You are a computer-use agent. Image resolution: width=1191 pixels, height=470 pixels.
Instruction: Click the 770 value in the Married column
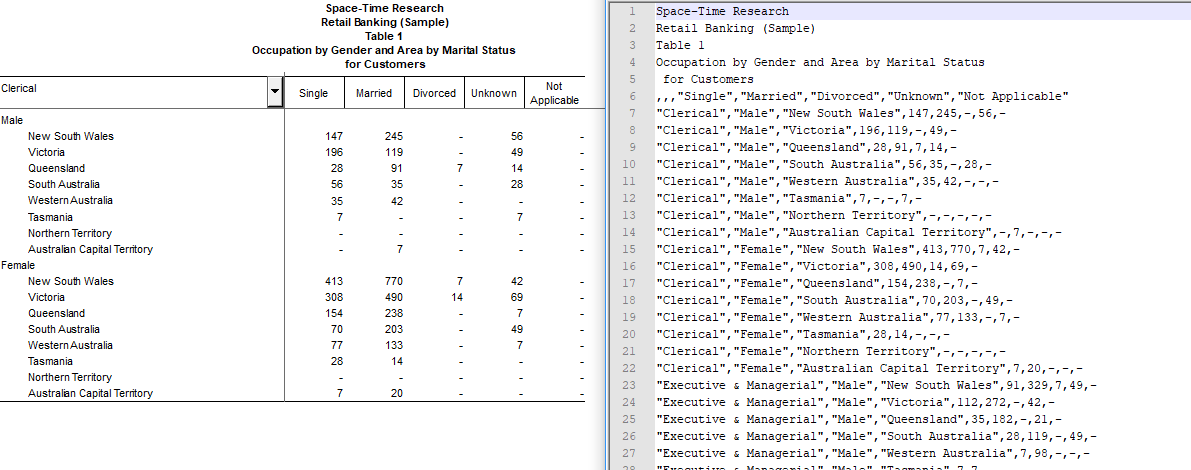pyautogui.click(x=392, y=282)
